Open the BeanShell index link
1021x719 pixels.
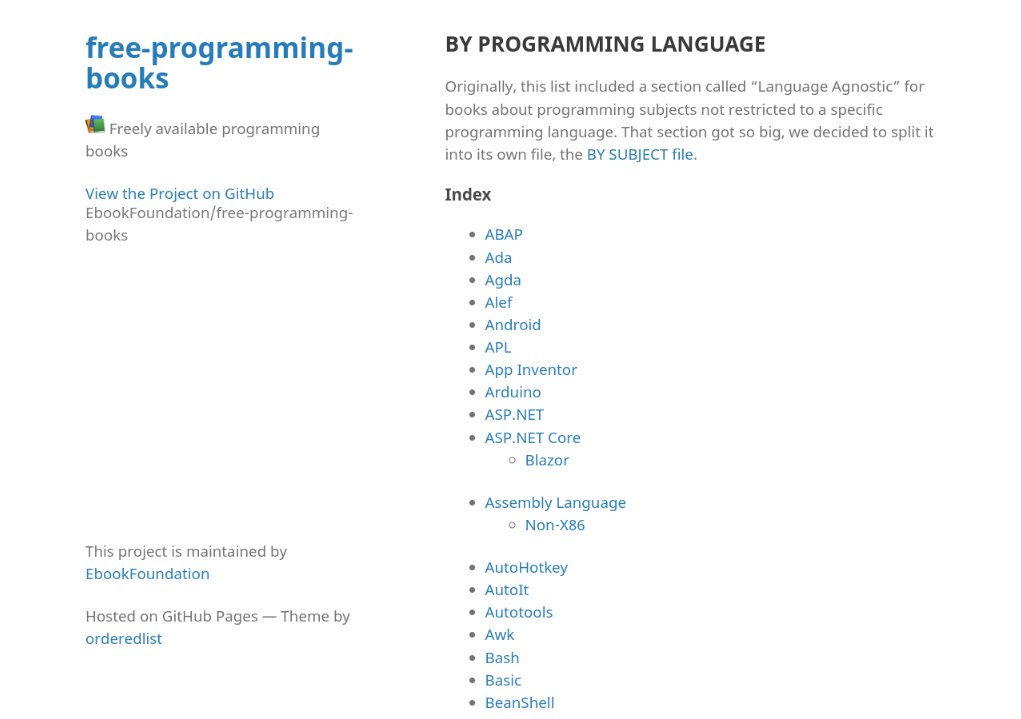tap(520, 703)
